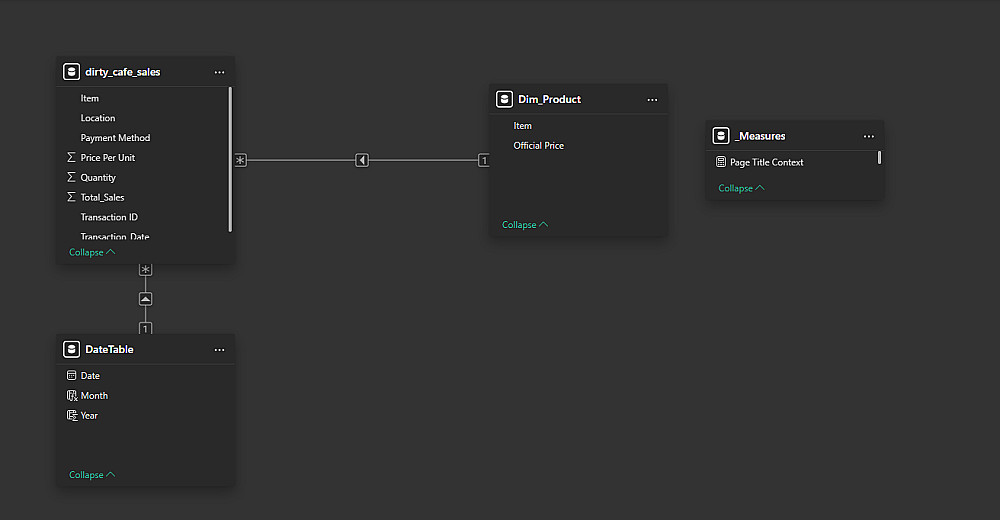Image resolution: width=1000 pixels, height=520 pixels.
Task: Collapse the dirty_cafe_sales table card
Action: 92,253
